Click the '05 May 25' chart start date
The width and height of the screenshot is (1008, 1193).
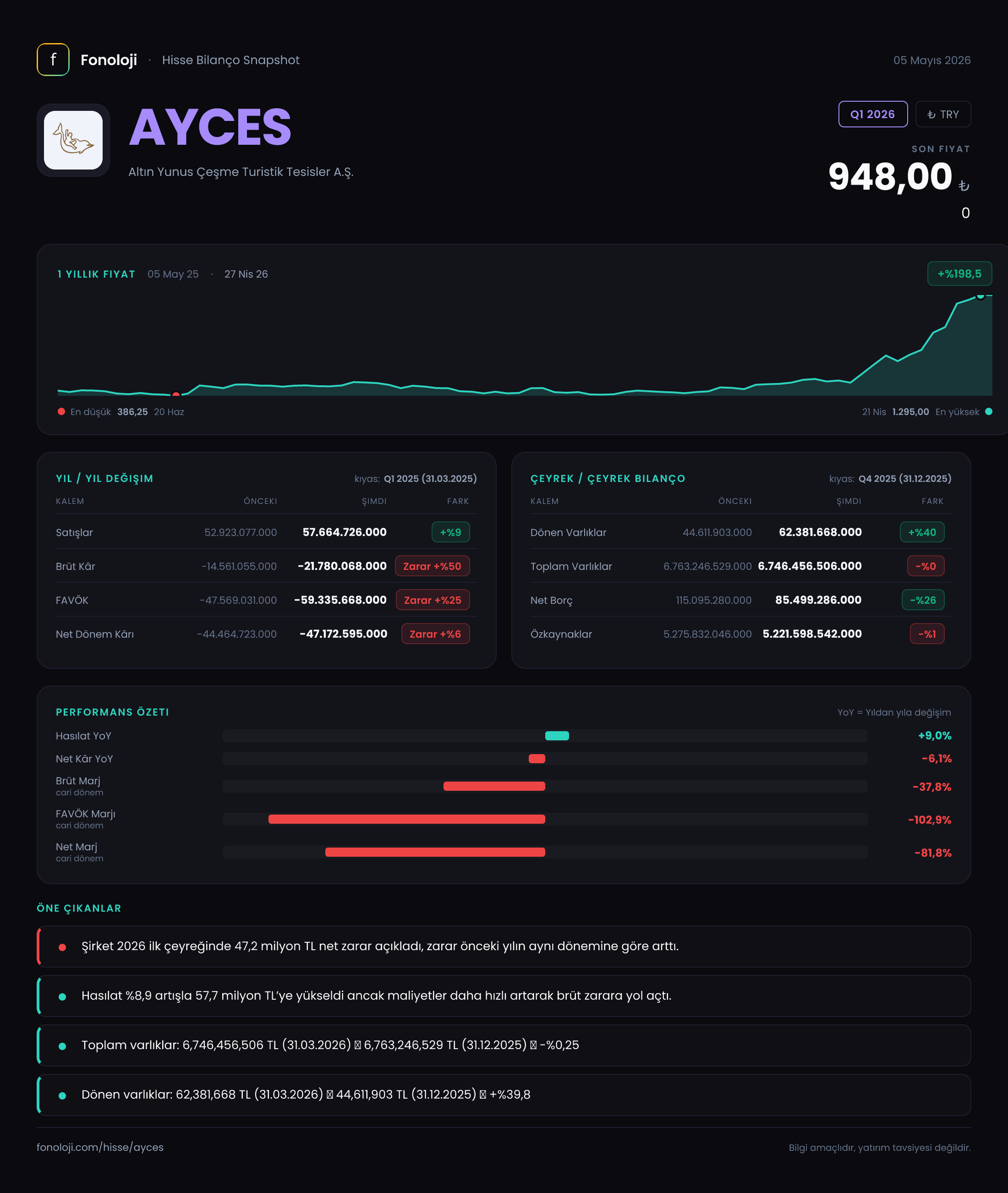click(x=173, y=274)
